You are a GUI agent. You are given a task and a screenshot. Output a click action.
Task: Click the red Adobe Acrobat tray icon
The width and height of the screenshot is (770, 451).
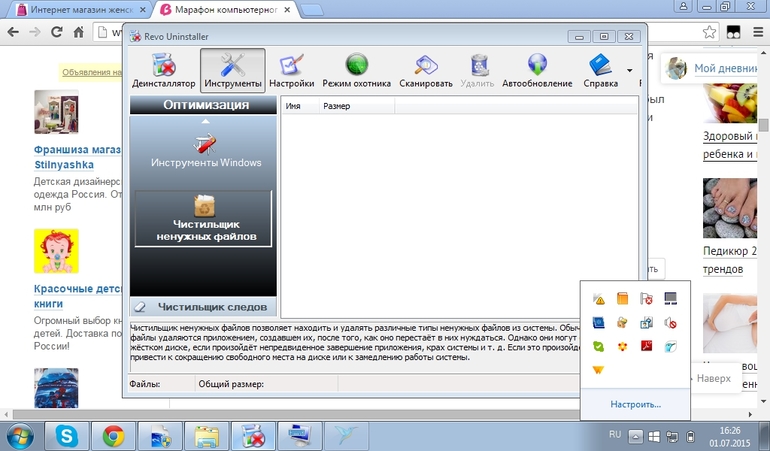click(646, 346)
